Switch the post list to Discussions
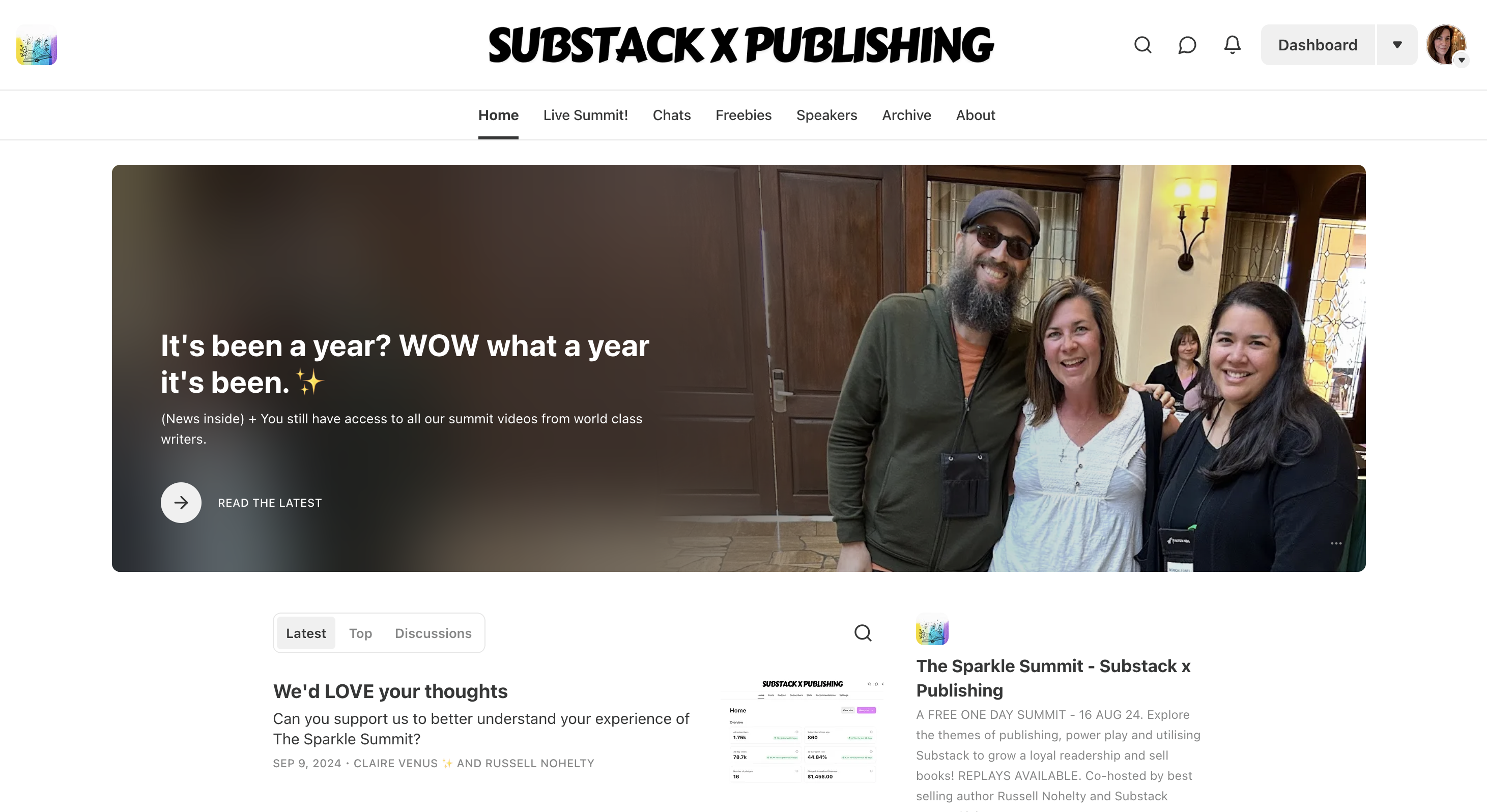The height and width of the screenshot is (812, 1487). click(433, 633)
